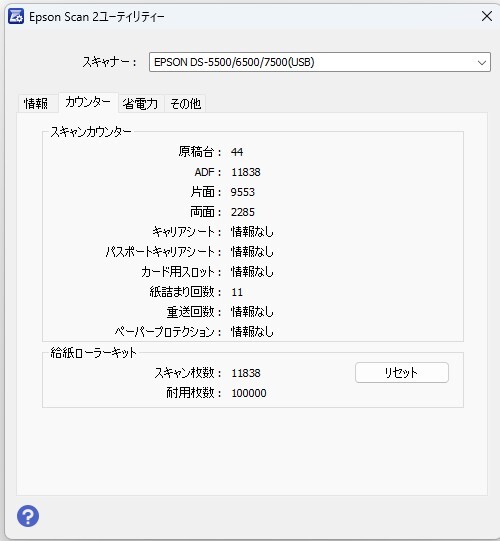
Task: Click the スキャン枚数 value under roller kit
Action: [246, 373]
